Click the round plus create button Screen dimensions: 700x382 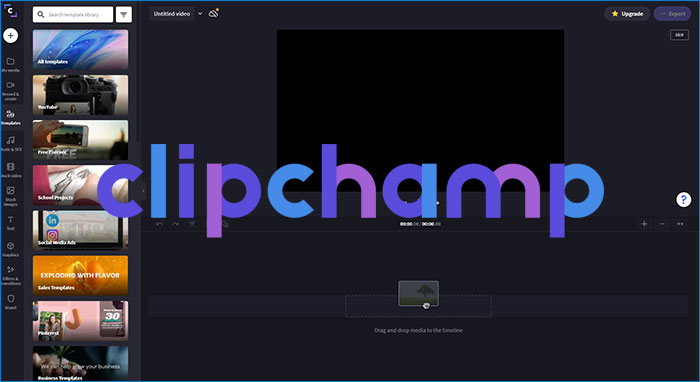(11, 36)
